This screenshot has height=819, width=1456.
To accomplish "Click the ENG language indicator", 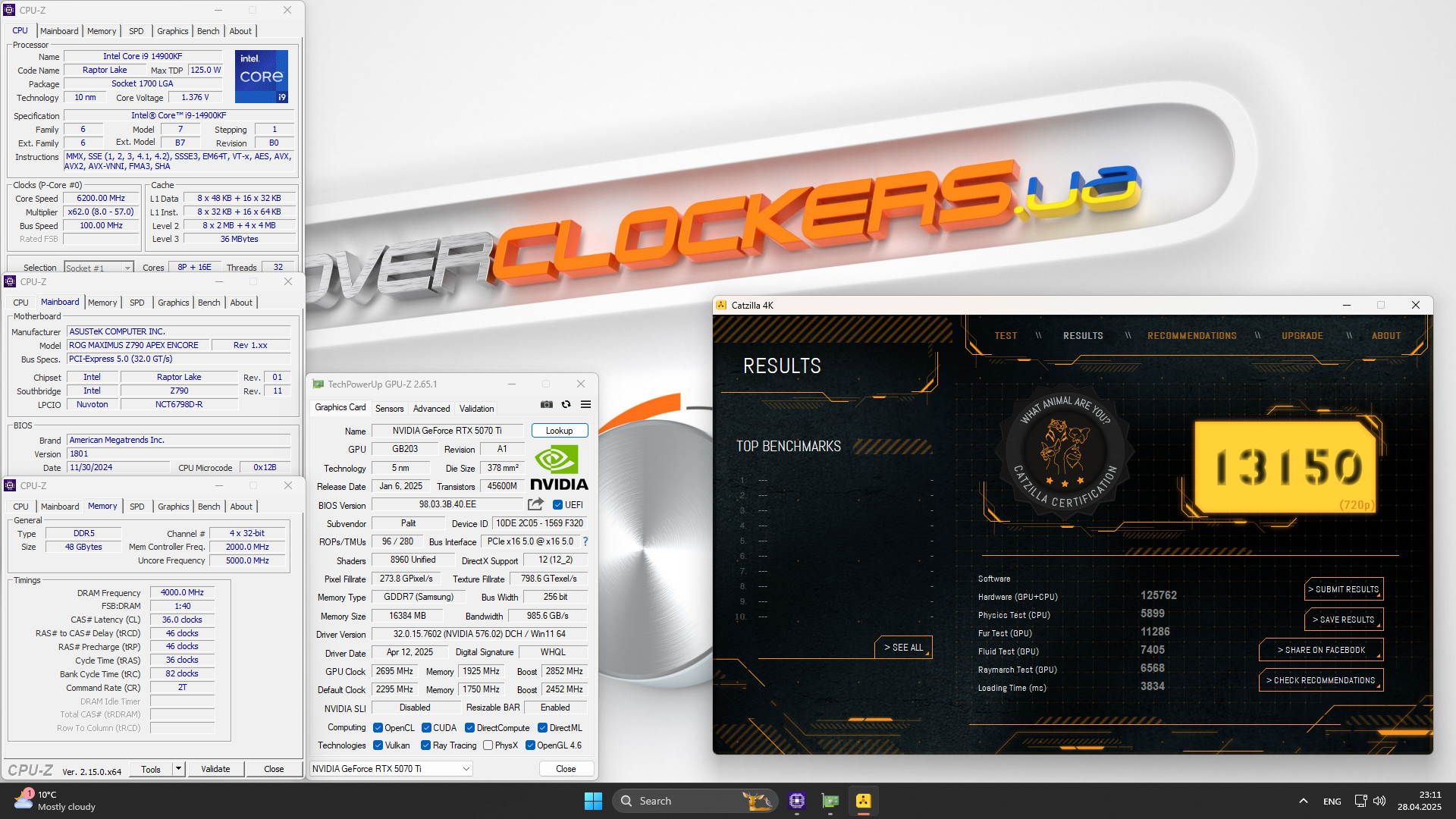I will pyautogui.click(x=1332, y=802).
